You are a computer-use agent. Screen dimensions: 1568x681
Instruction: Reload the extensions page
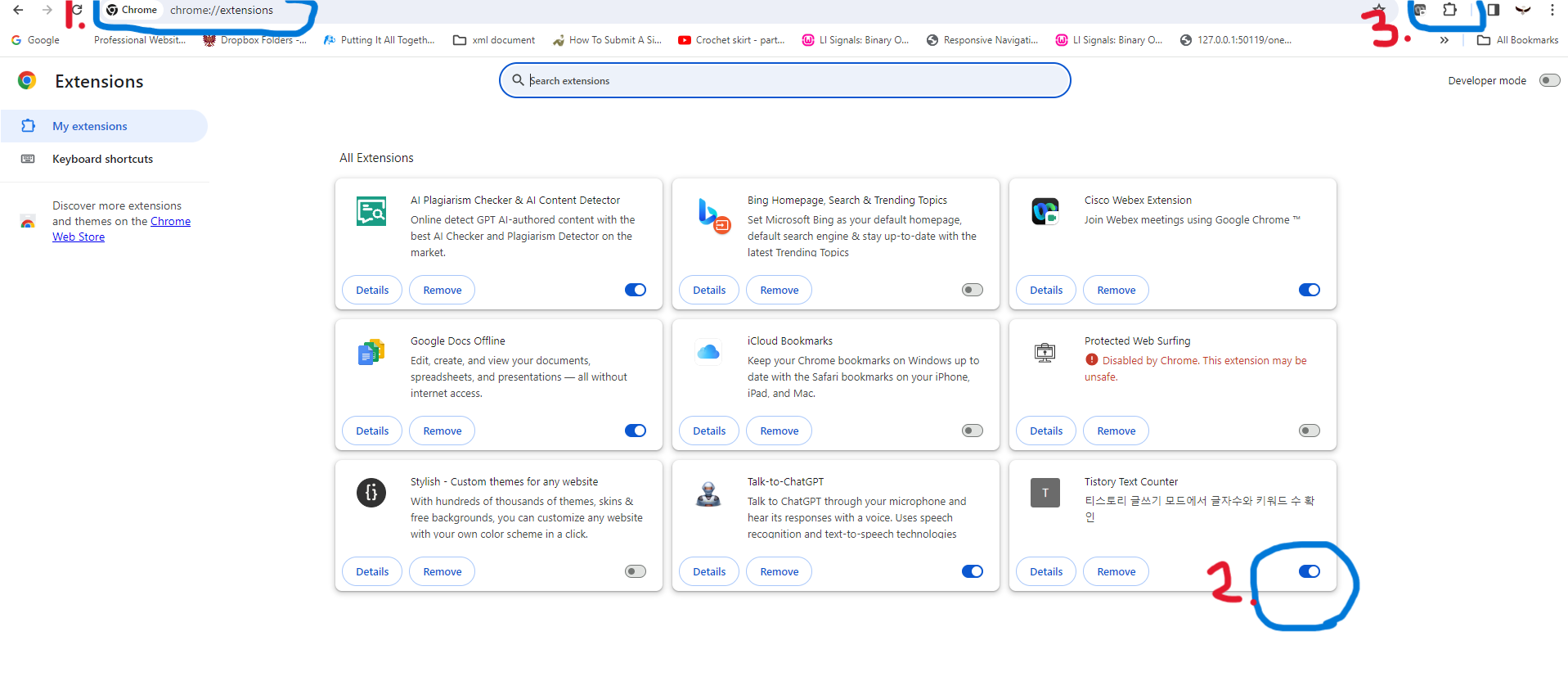coord(76,10)
